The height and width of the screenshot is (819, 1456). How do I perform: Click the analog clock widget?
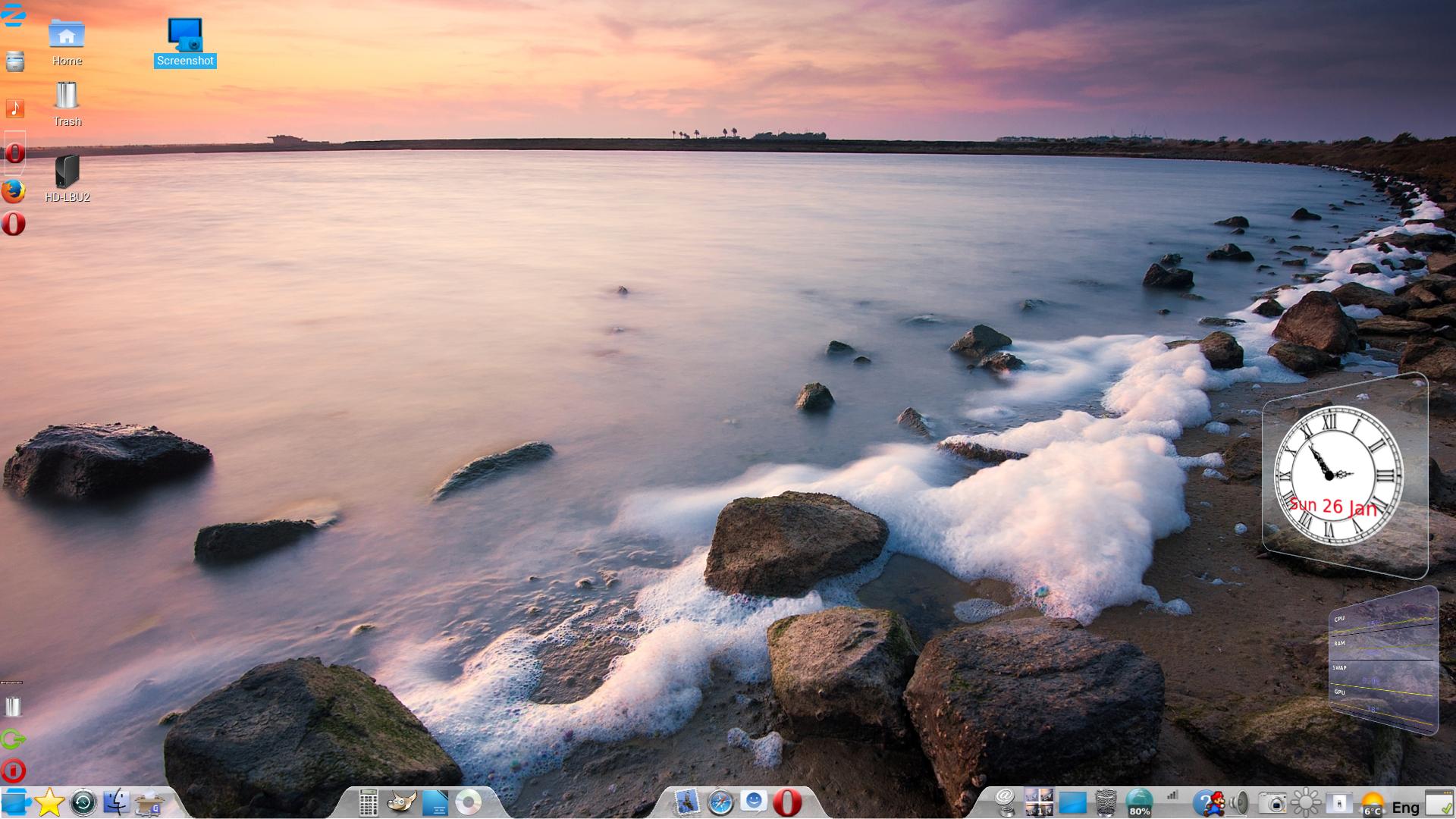click(x=1338, y=475)
